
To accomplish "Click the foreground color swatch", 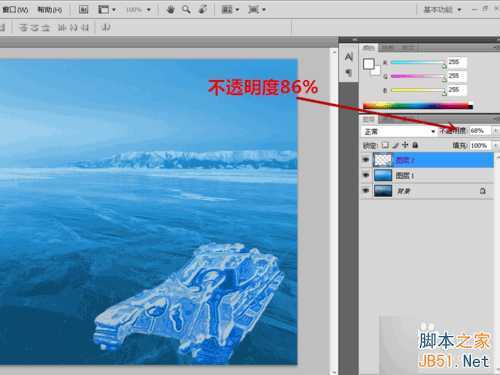I will click(x=368, y=64).
